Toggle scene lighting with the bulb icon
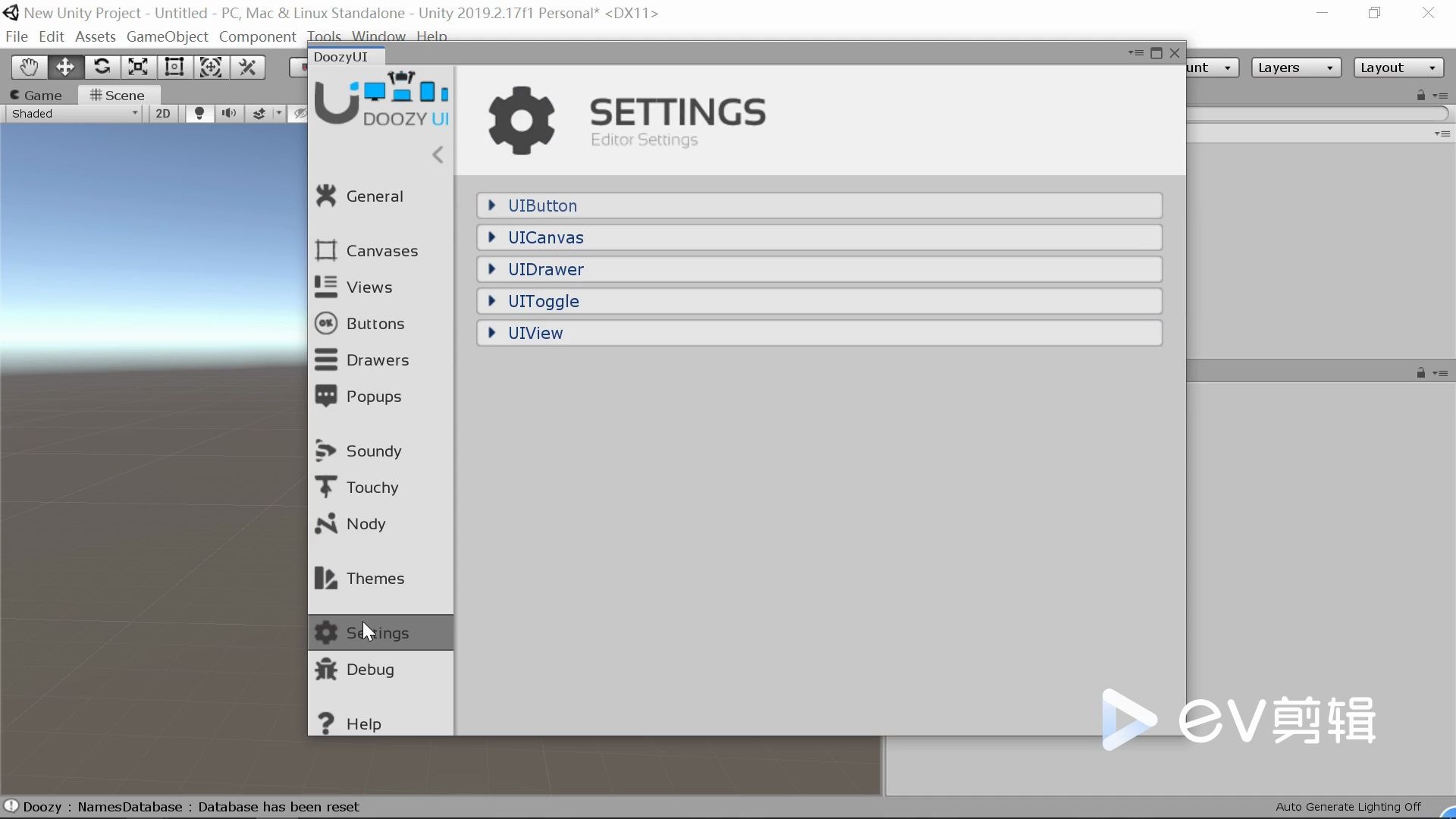The height and width of the screenshot is (819, 1456). click(x=199, y=114)
